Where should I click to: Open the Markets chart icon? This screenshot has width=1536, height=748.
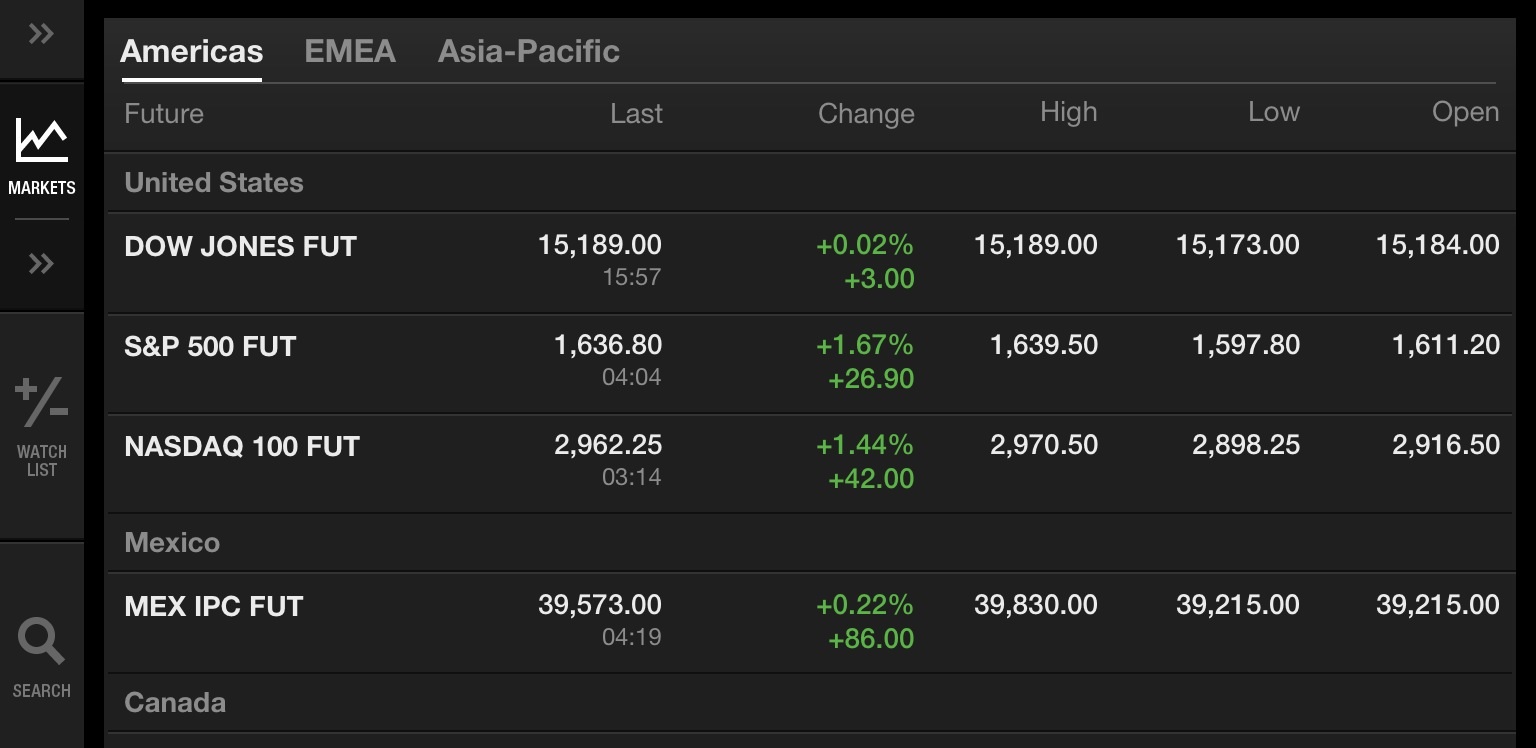tap(41, 142)
